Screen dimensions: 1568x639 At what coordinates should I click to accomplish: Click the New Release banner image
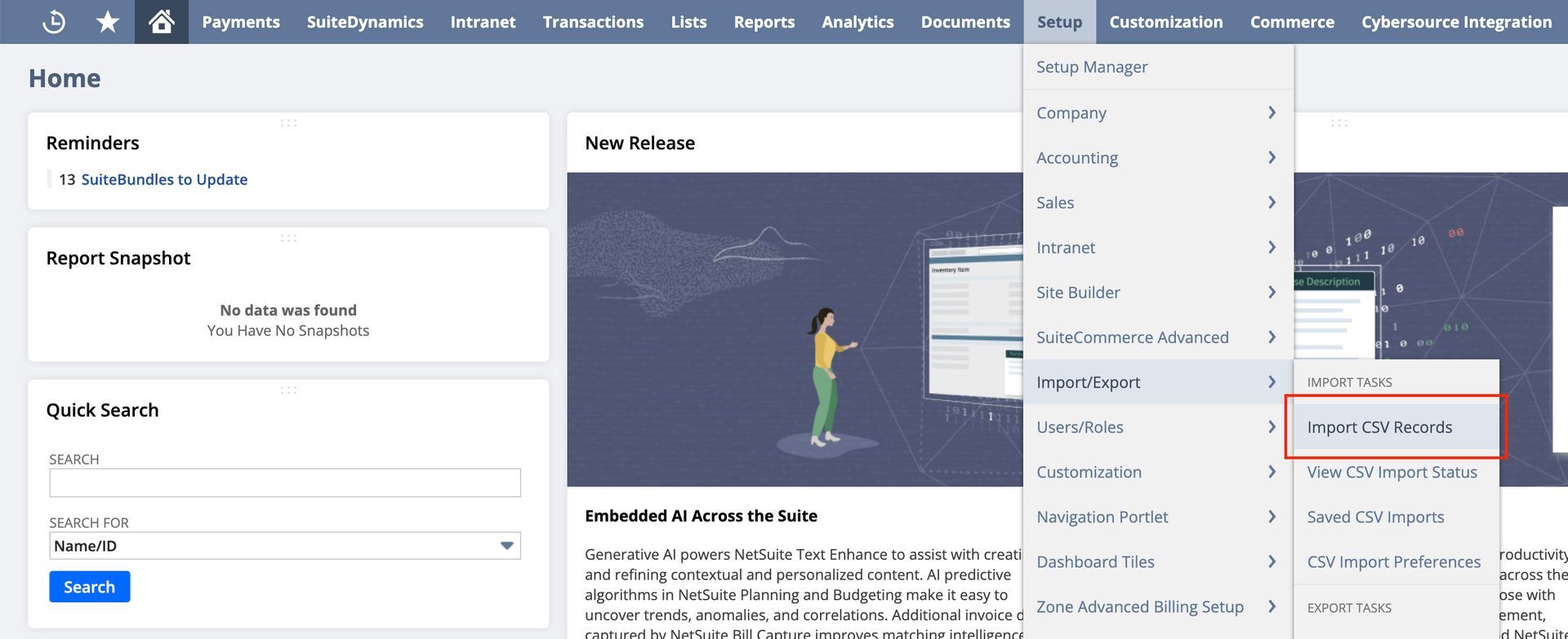pyautogui.click(x=795, y=329)
